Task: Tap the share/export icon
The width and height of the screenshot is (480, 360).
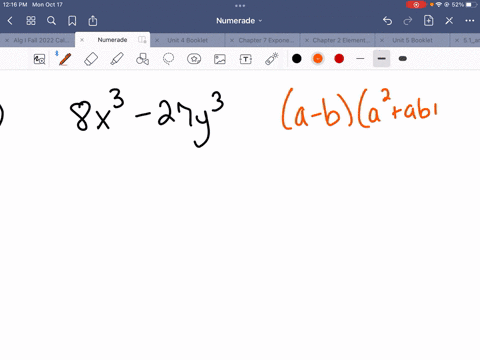Action: [93, 21]
